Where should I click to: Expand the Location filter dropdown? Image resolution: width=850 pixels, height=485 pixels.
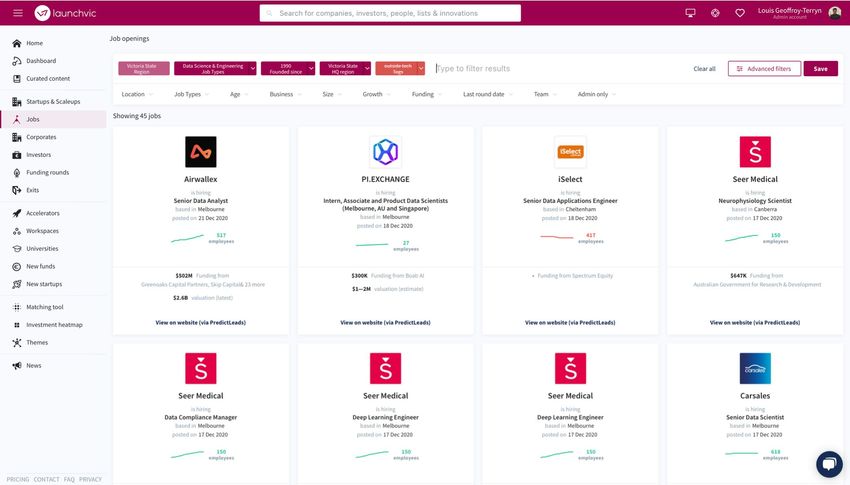[137, 94]
